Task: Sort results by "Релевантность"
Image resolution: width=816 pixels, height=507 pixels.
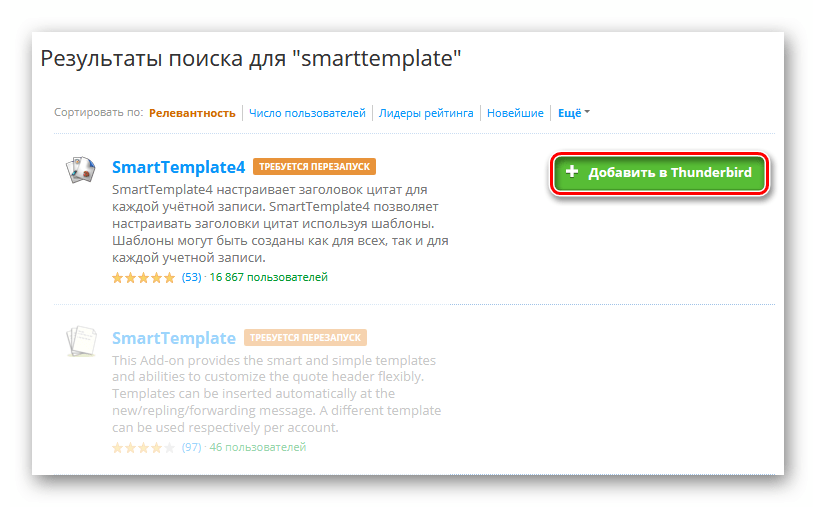Action: (x=192, y=113)
